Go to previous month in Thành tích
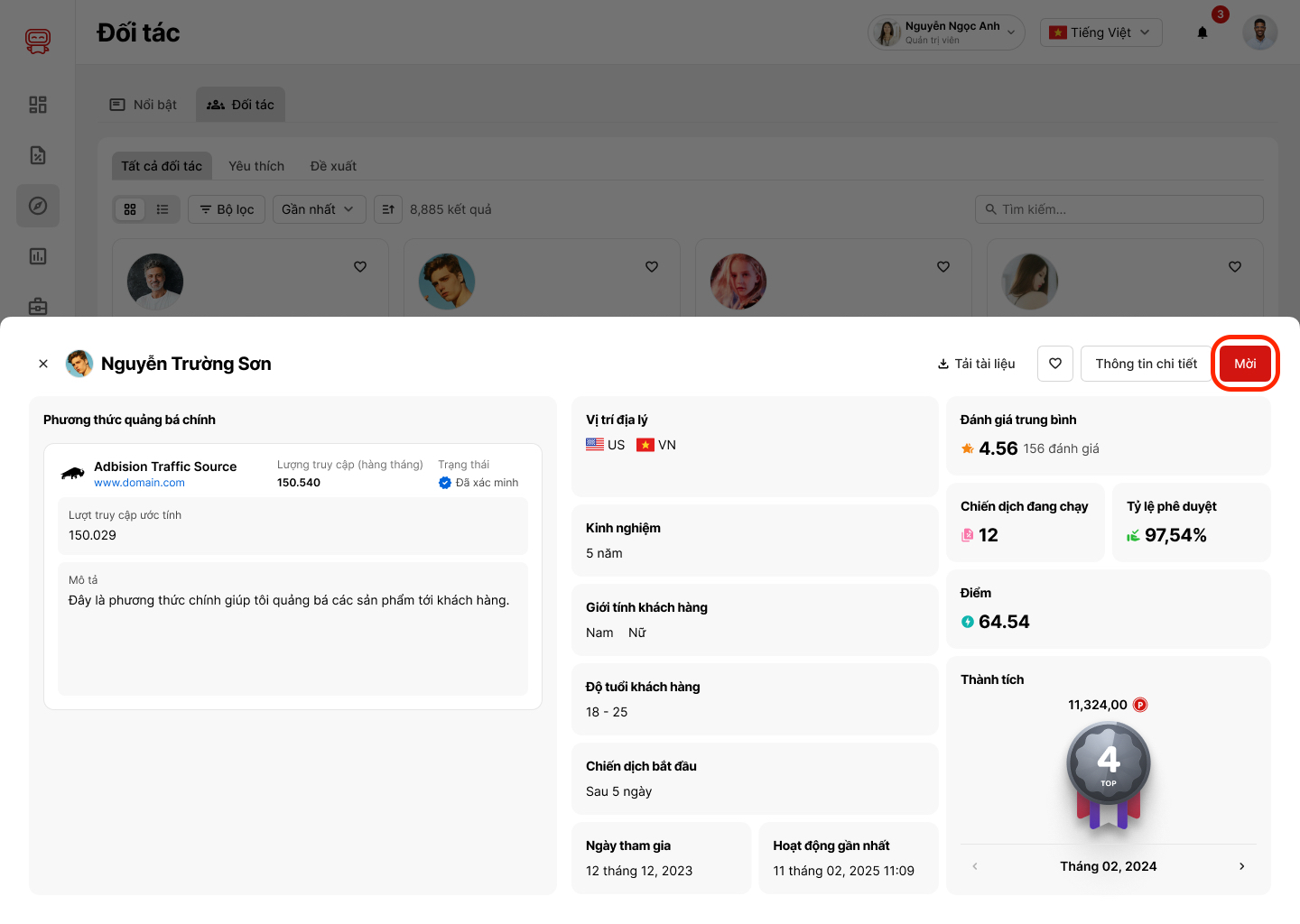 975,866
